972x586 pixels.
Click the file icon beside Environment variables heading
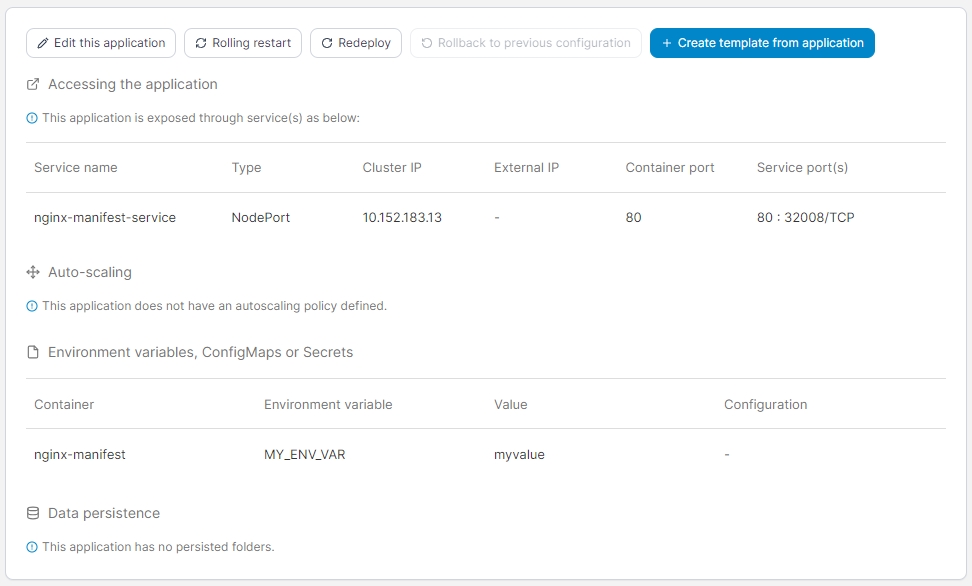(33, 352)
